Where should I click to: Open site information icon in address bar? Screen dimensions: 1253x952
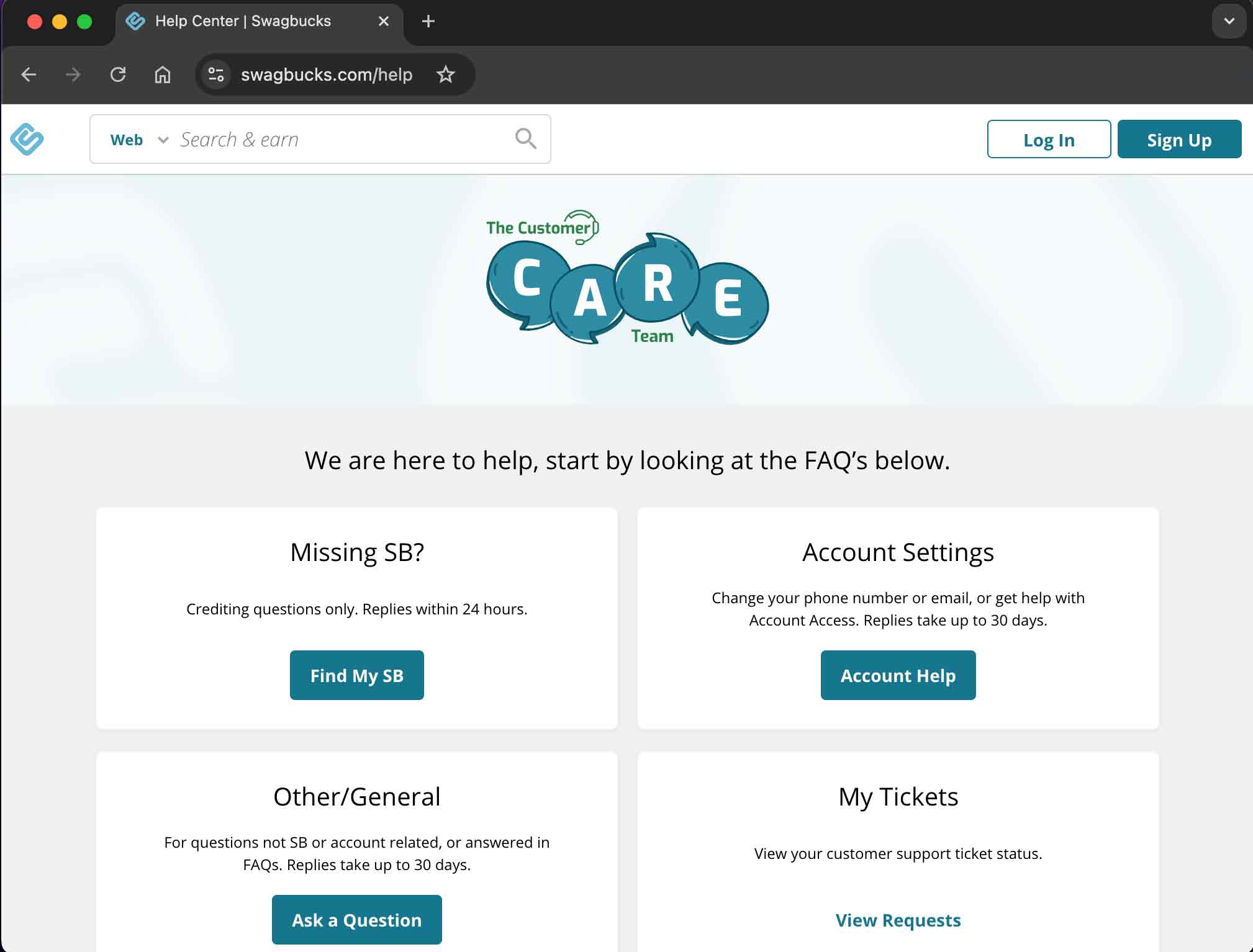216,74
